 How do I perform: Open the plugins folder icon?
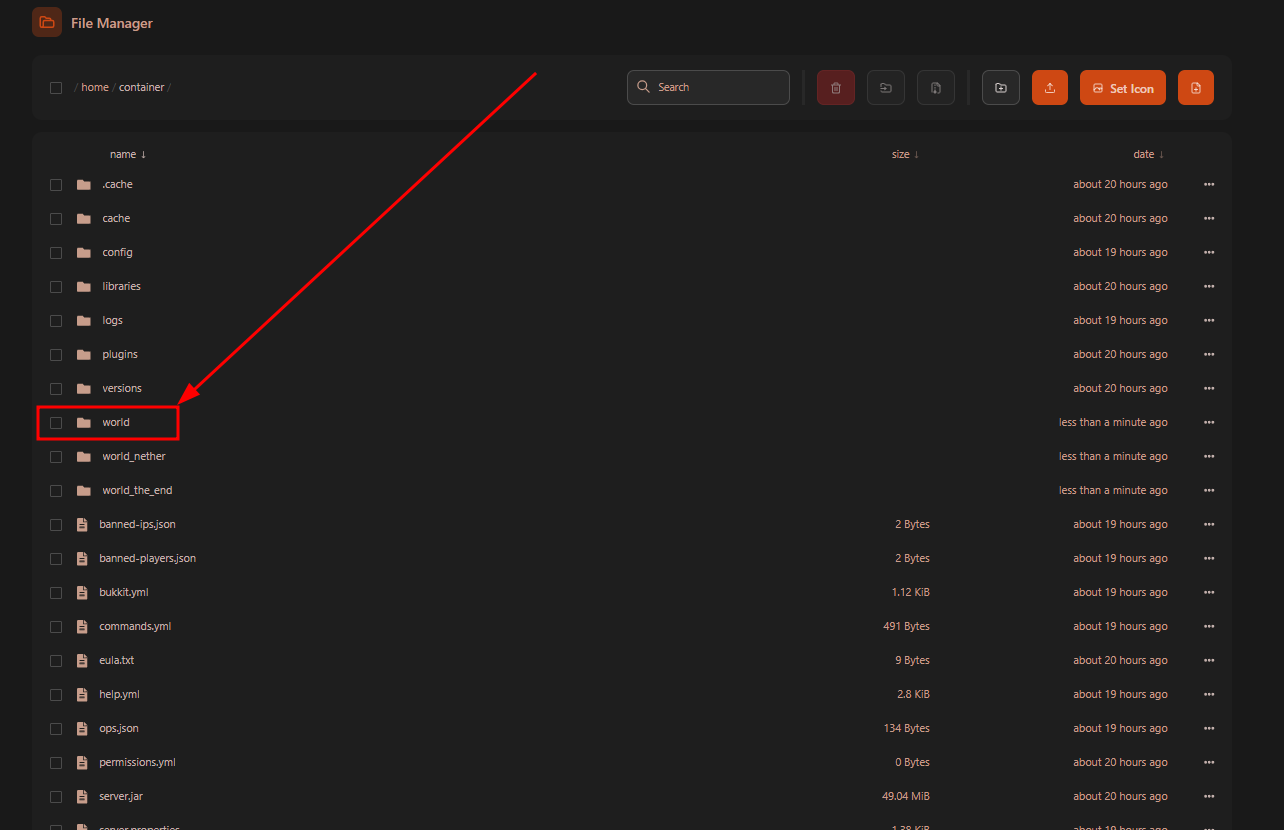[84, 354]
